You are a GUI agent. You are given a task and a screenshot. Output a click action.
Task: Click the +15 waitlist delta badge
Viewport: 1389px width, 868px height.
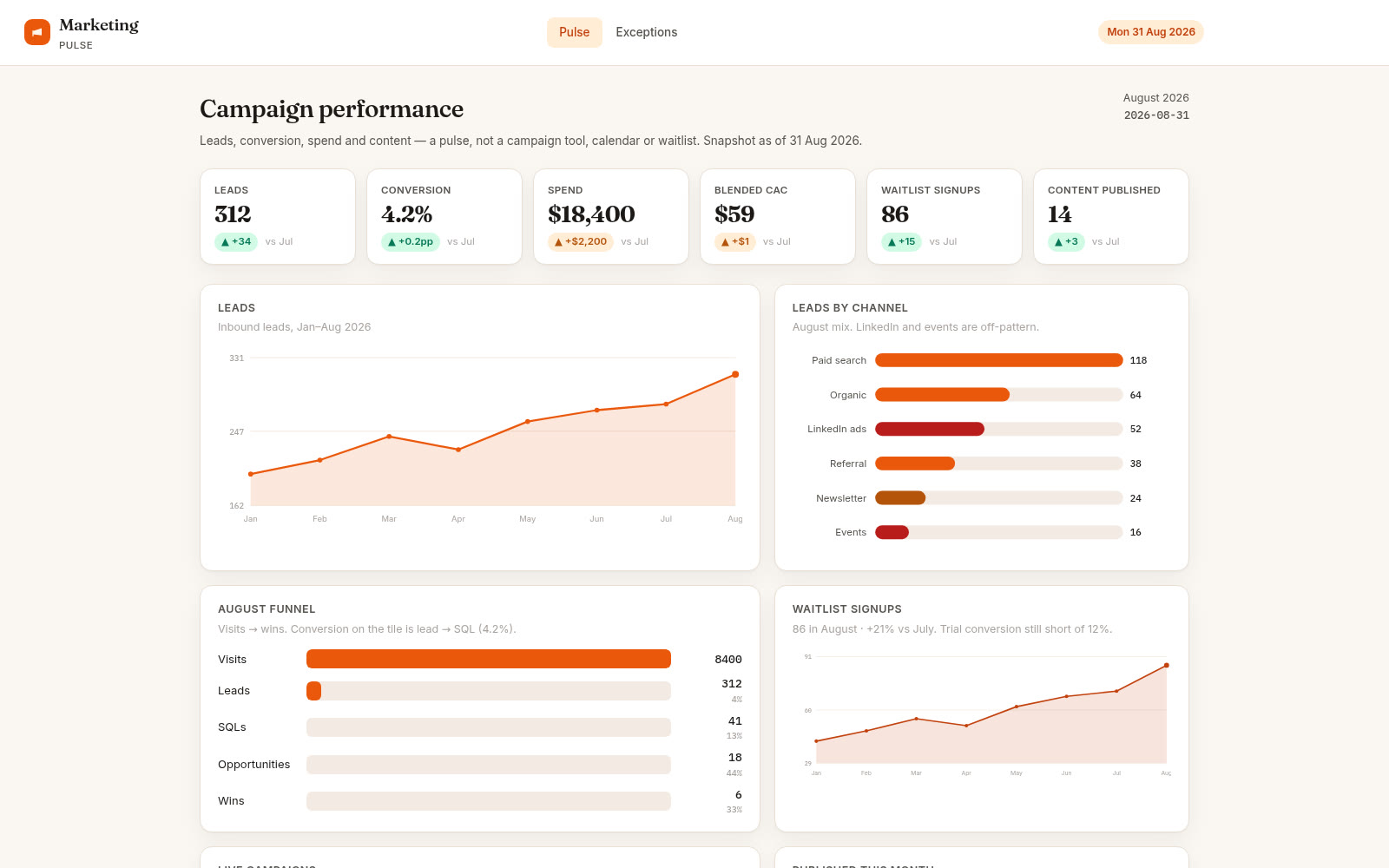[x=902, y=242]
